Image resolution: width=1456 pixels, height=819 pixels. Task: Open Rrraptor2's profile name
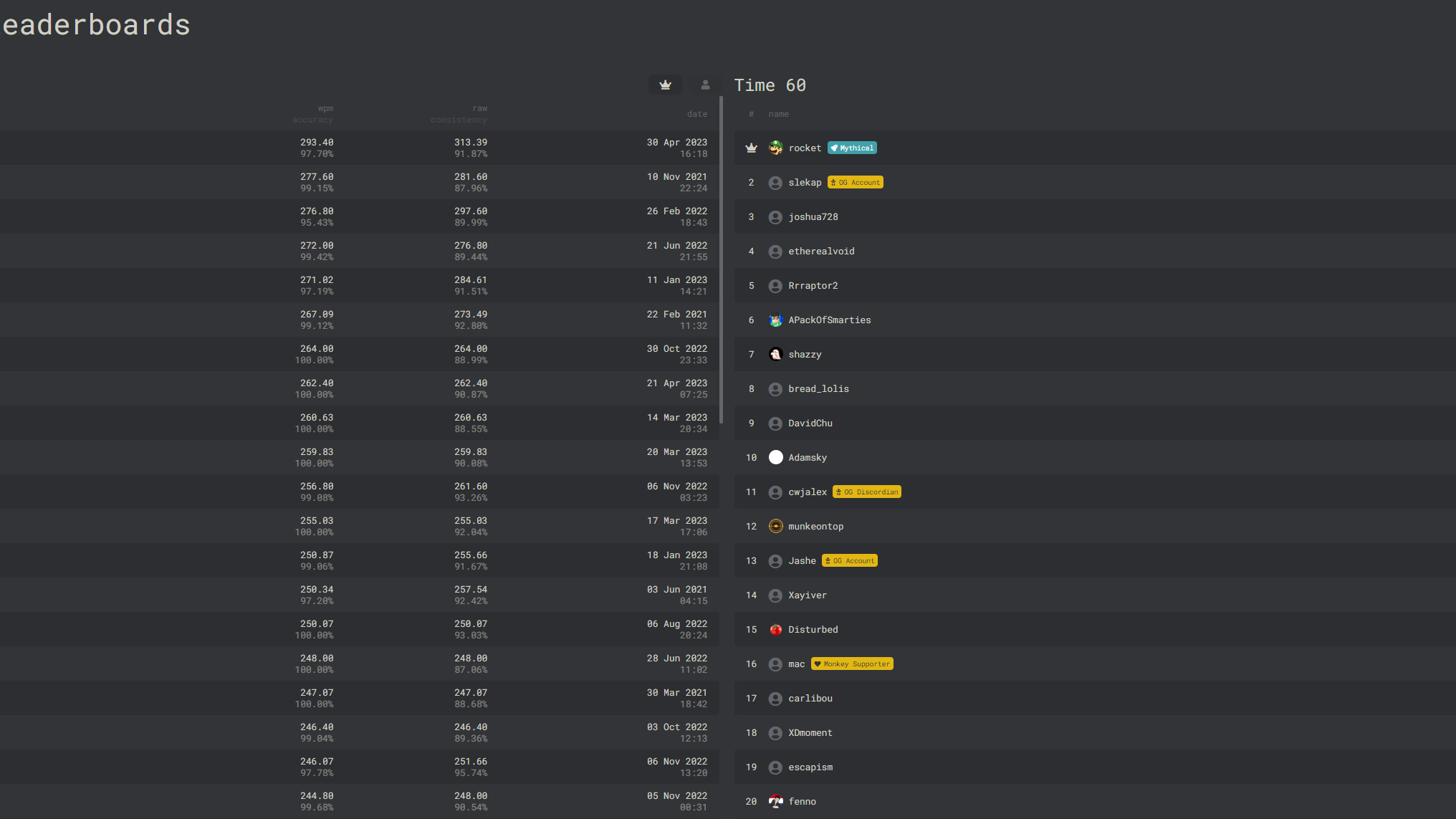[813, 286]
